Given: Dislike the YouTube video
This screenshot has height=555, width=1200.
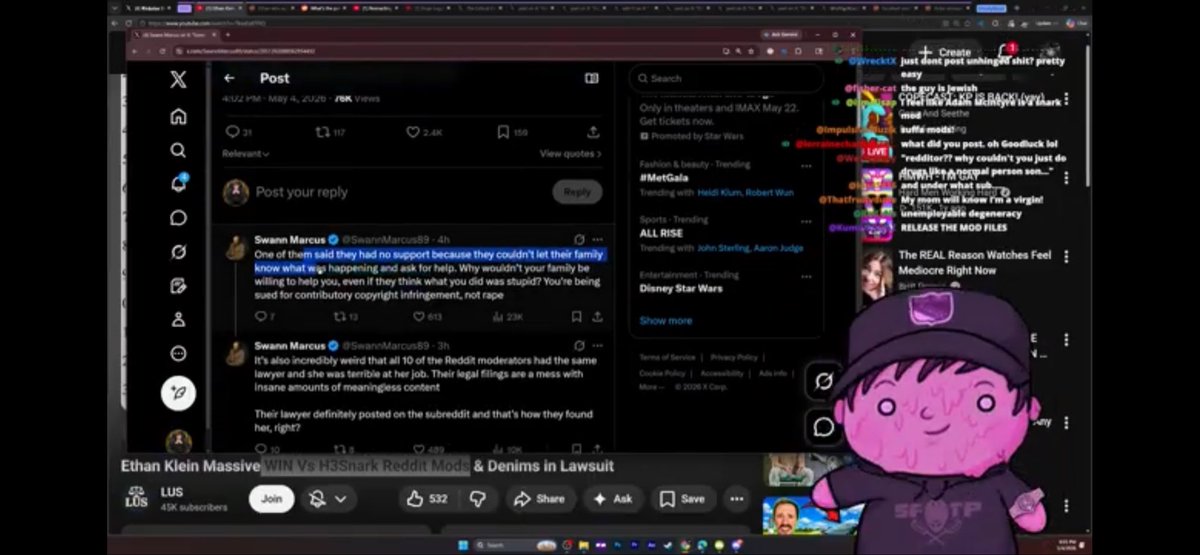Looking at the screenshot, I should point(479,498).
